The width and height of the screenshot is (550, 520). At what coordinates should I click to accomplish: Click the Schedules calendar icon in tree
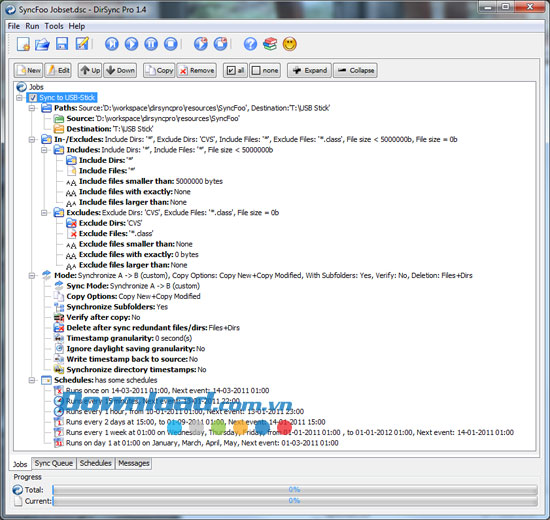click(46, 380)
